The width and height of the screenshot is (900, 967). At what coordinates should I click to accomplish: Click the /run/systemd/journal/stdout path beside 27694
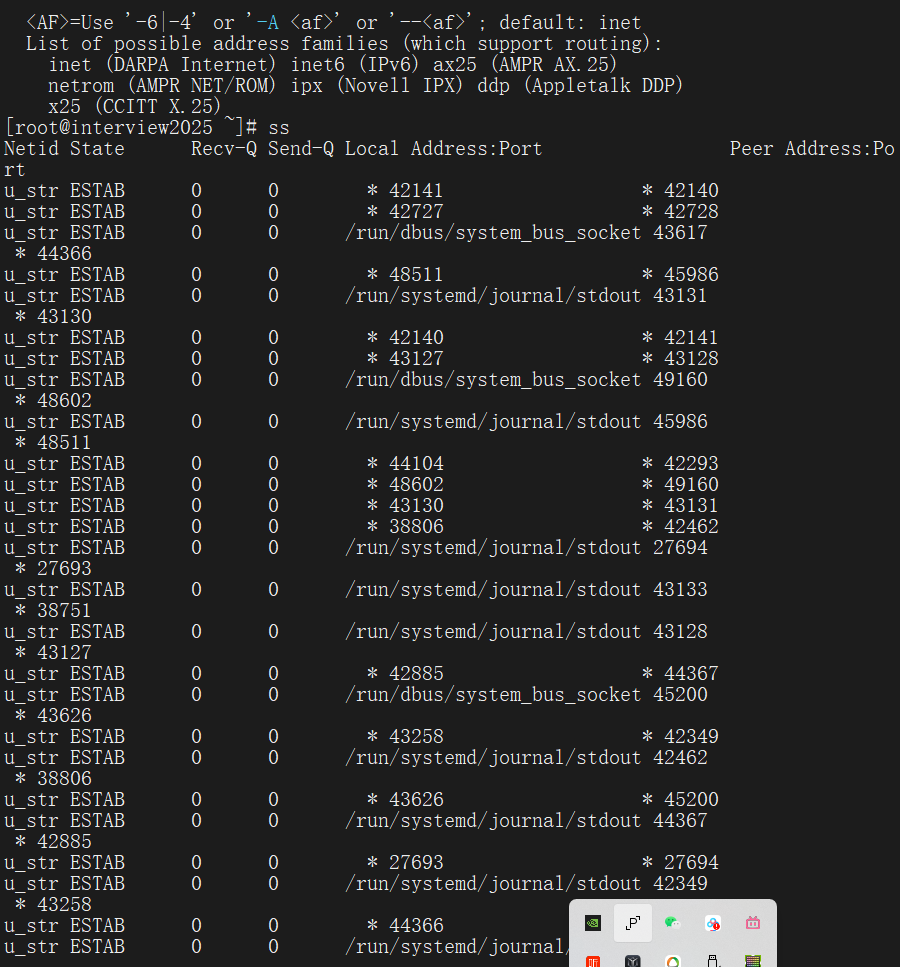pyautogui.click(x=493, y=548)
